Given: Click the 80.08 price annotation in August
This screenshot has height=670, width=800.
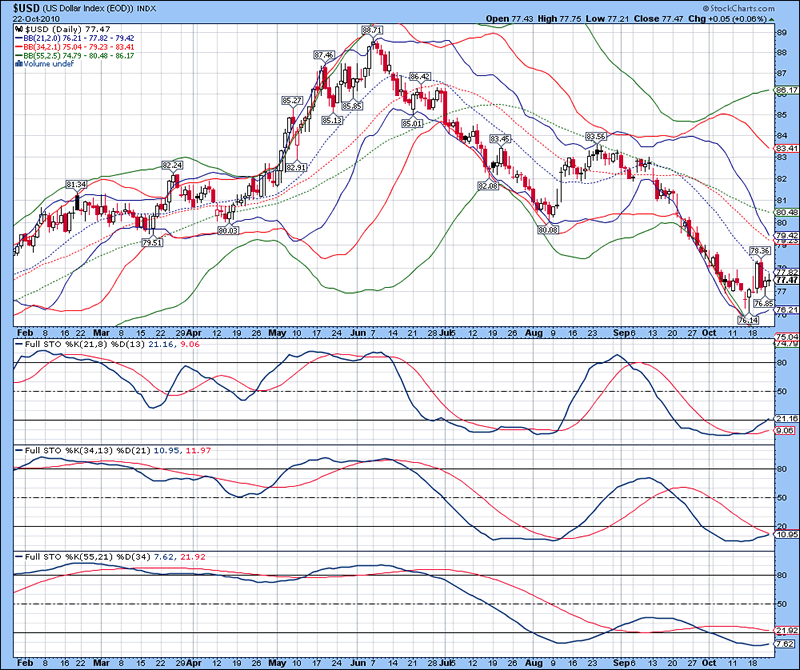Looking at the screenshot, I should 547,229.
